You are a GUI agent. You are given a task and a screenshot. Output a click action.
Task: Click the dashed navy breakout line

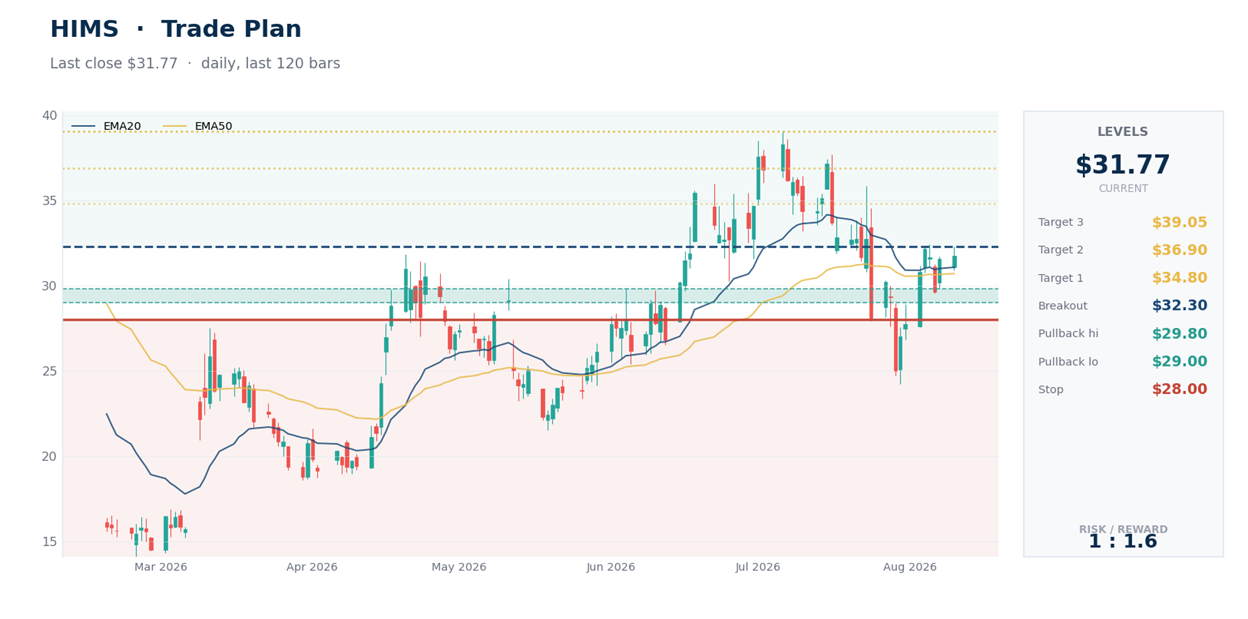(x=530, y=247)
